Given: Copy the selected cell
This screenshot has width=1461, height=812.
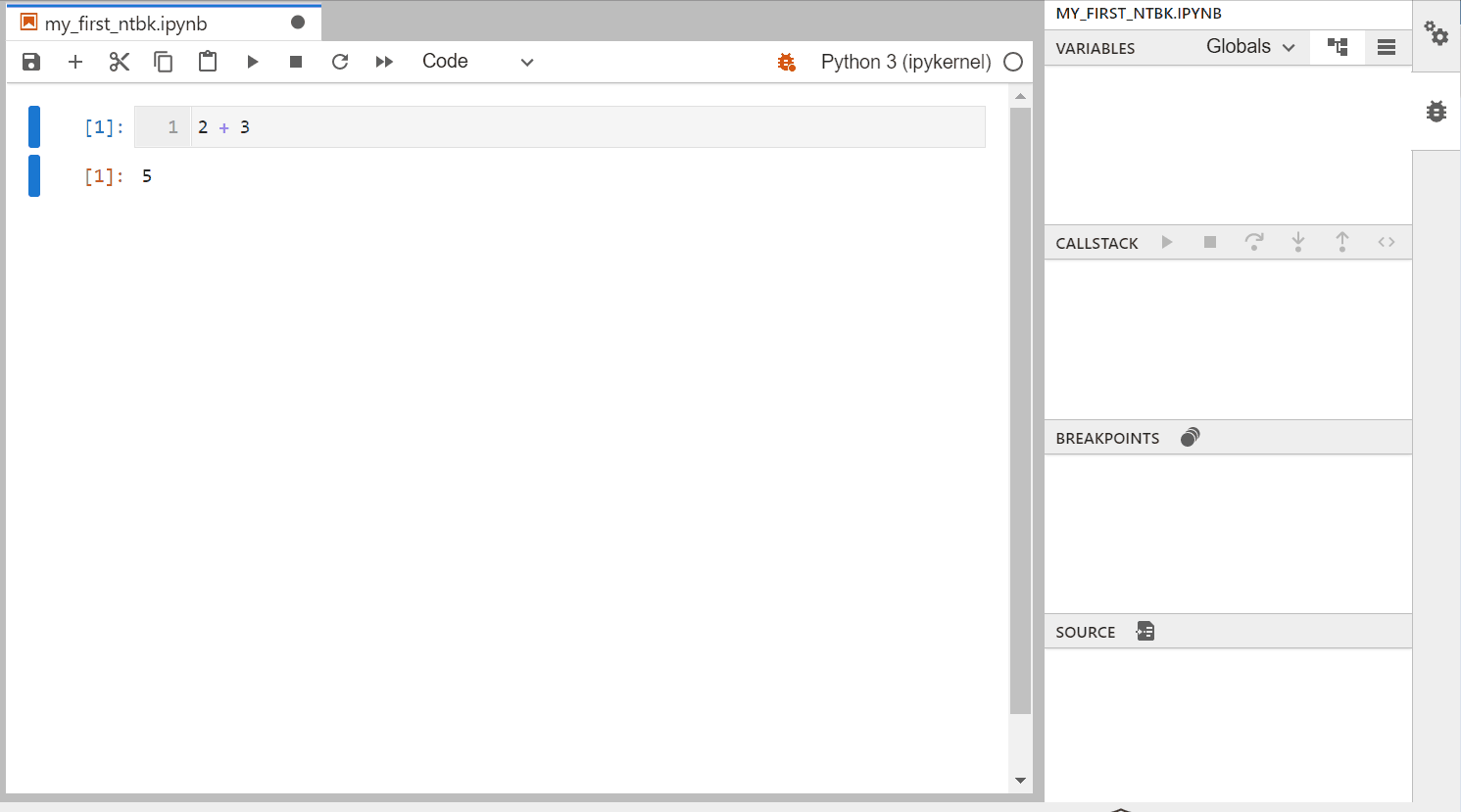Looking at the screenshot, I should click(163, 61).
